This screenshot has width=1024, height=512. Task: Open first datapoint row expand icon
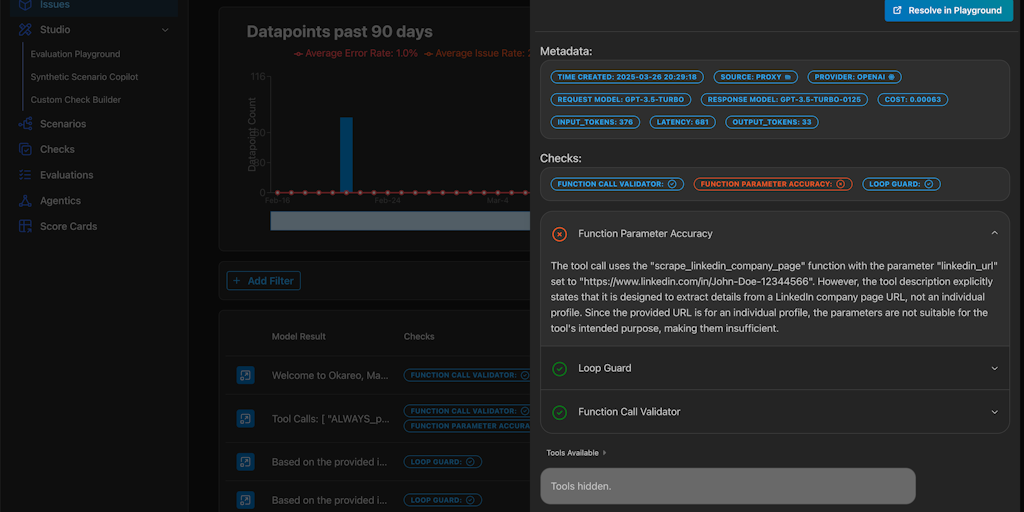pyautogui.click(x=246, y=375)
